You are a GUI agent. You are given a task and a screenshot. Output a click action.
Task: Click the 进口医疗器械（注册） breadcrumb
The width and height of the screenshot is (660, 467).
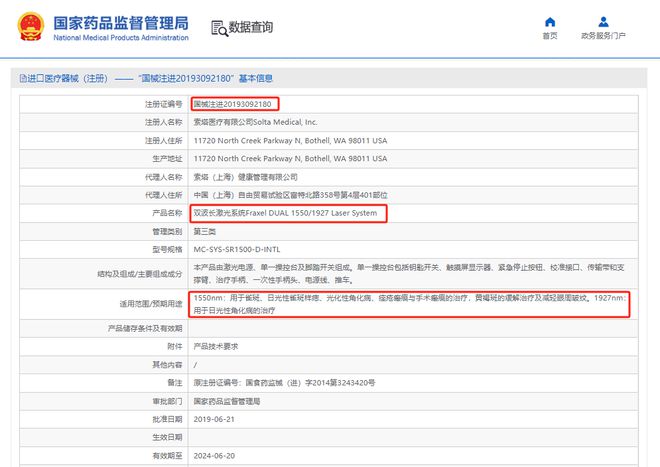[x=67, y=78]
